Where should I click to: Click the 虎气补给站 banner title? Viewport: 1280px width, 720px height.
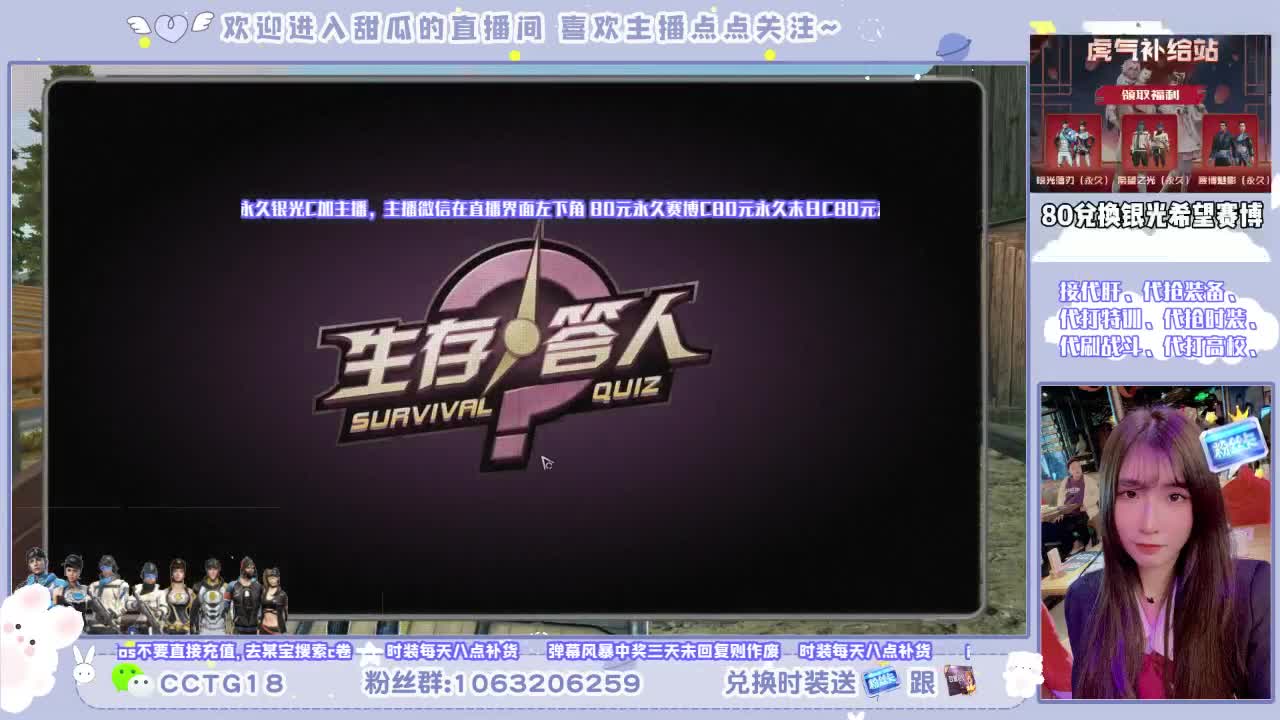click(x=1151, y=51)
